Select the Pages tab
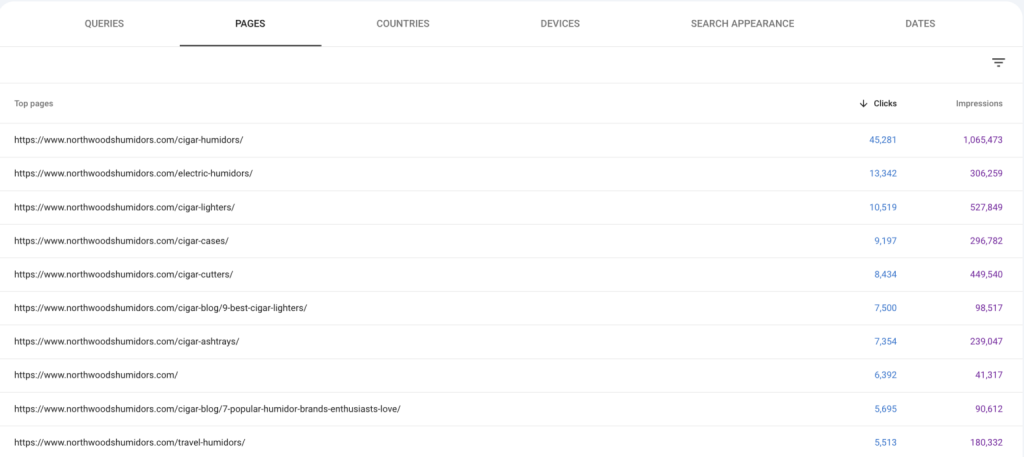Viewport: 1024px width, 457px height. (250, 24)
